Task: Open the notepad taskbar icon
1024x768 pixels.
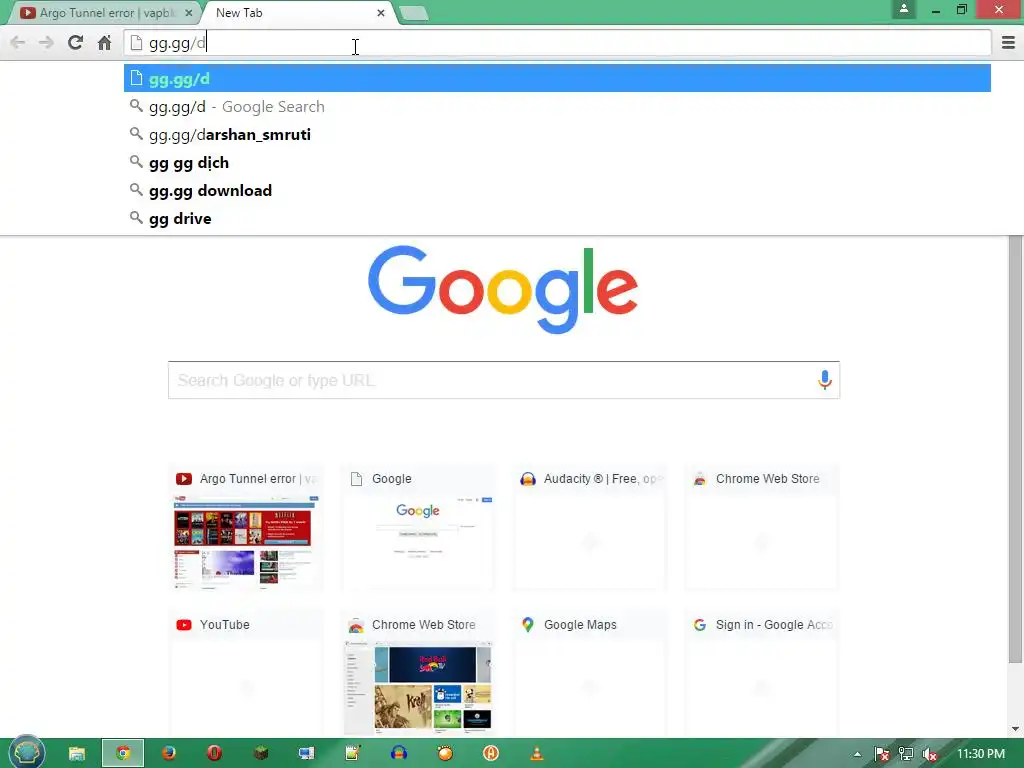Action: (x=353, y=754)
